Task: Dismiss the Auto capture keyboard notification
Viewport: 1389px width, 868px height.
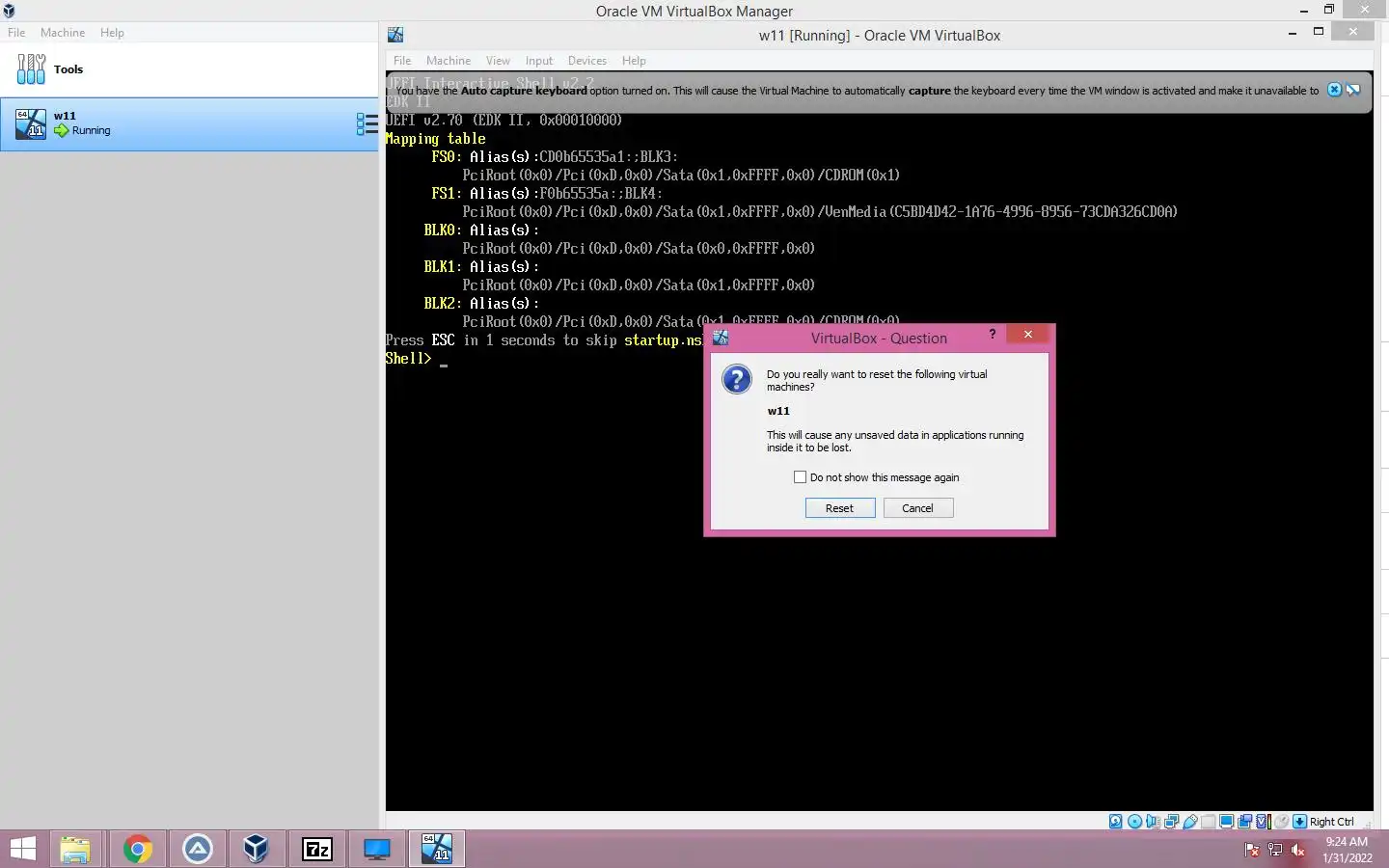Action: point(1334,90)
